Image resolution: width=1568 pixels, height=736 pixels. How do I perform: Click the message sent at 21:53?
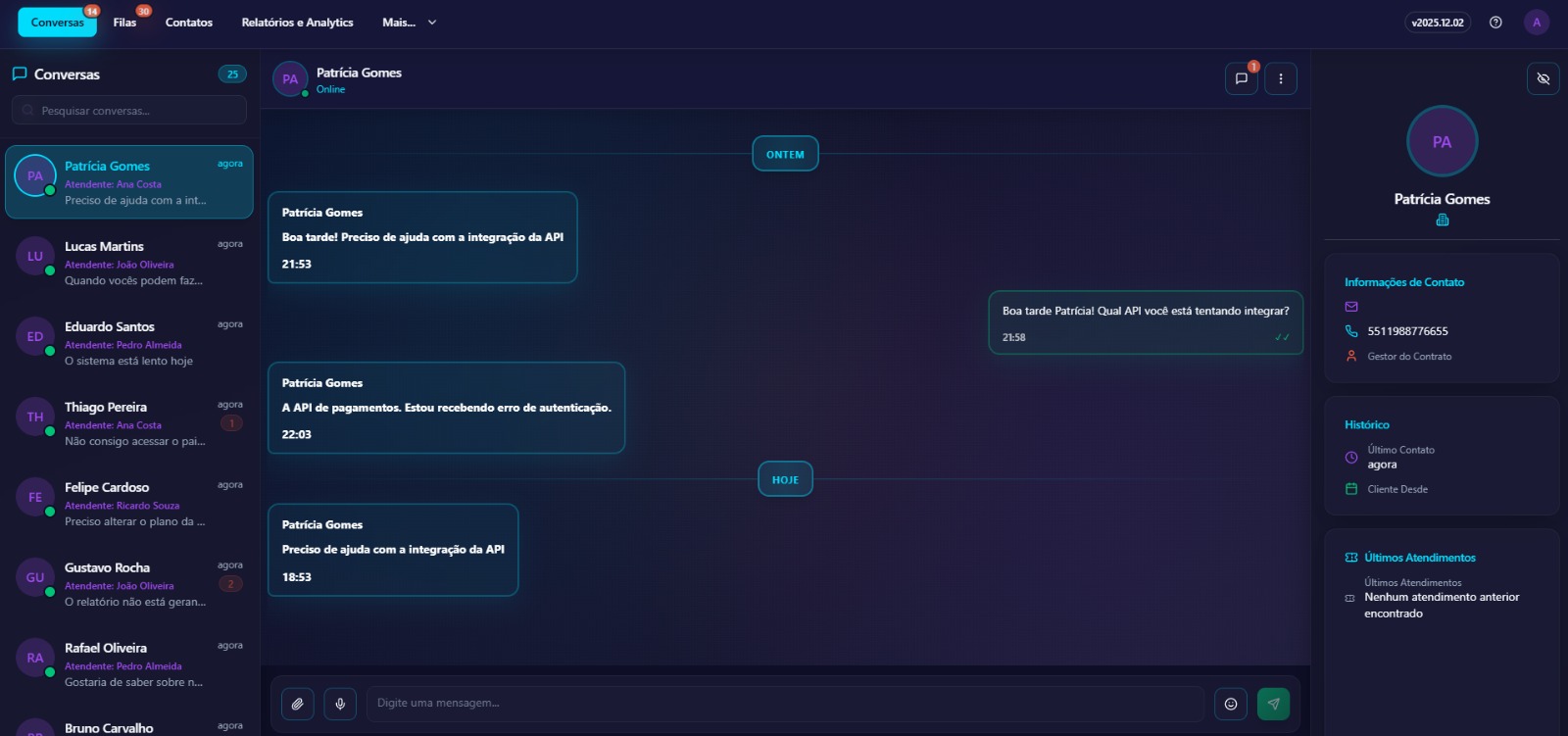point(422,237)
